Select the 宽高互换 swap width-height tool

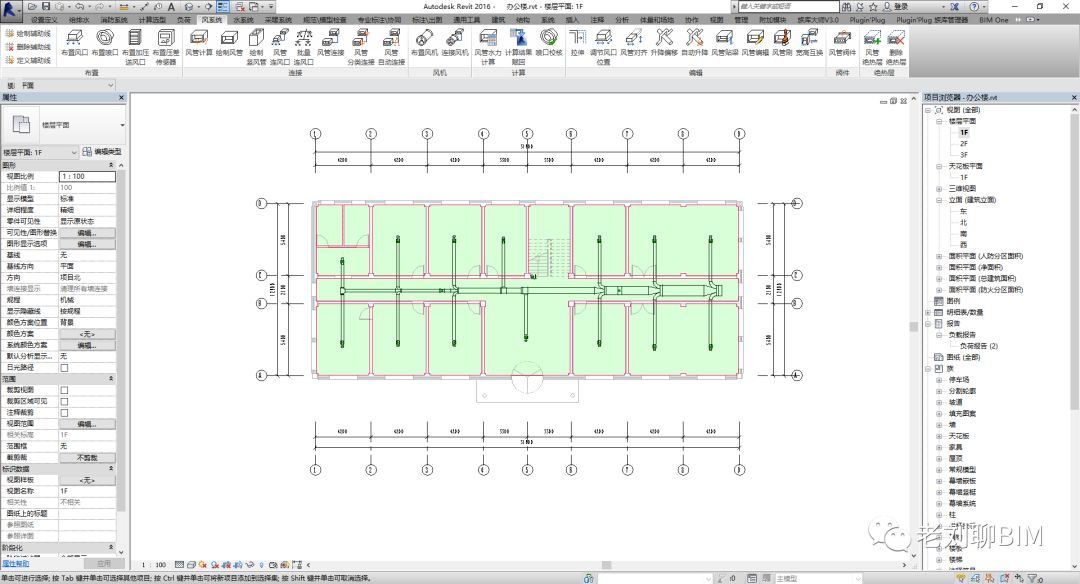809,43
